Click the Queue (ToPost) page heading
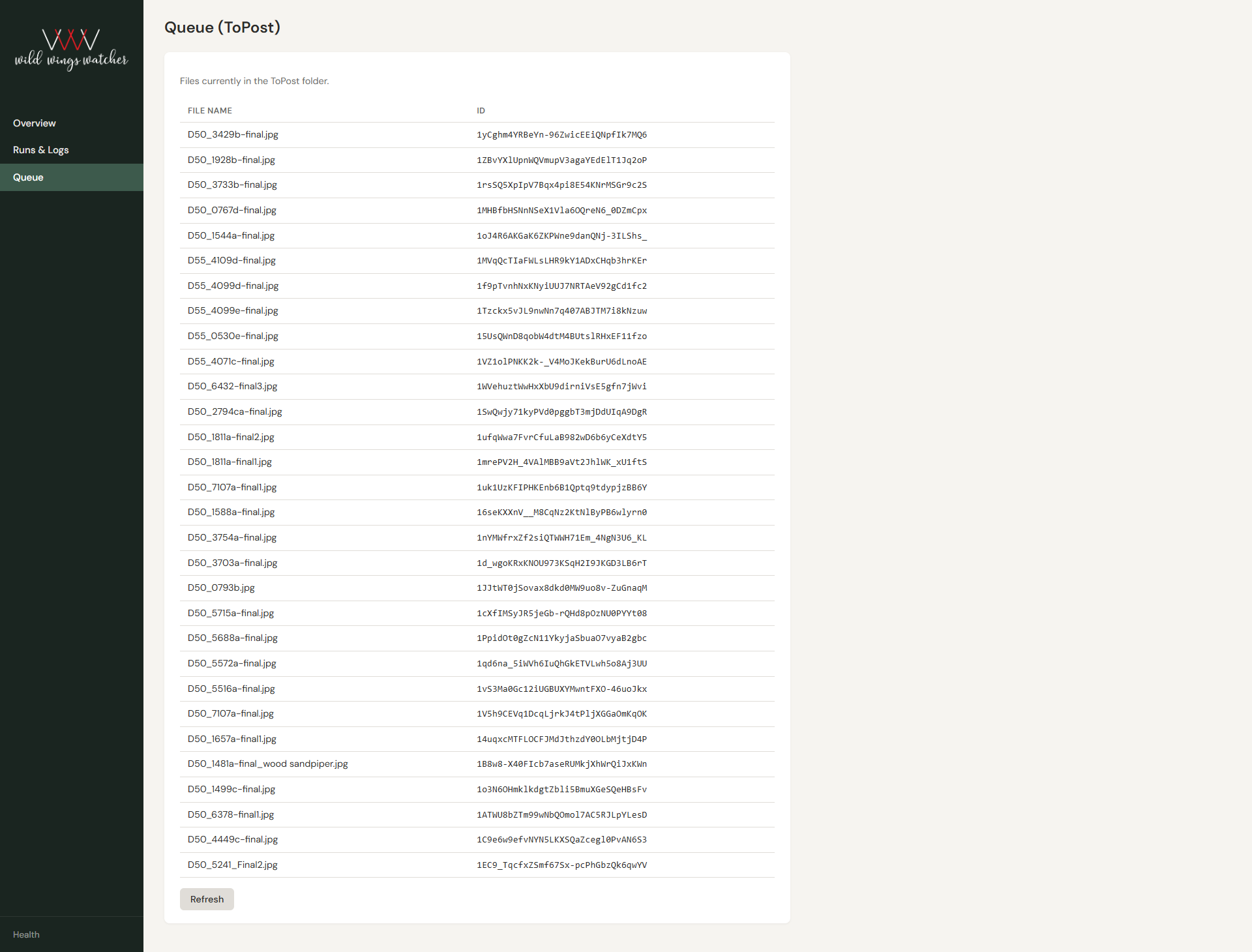 pos(222,27)
